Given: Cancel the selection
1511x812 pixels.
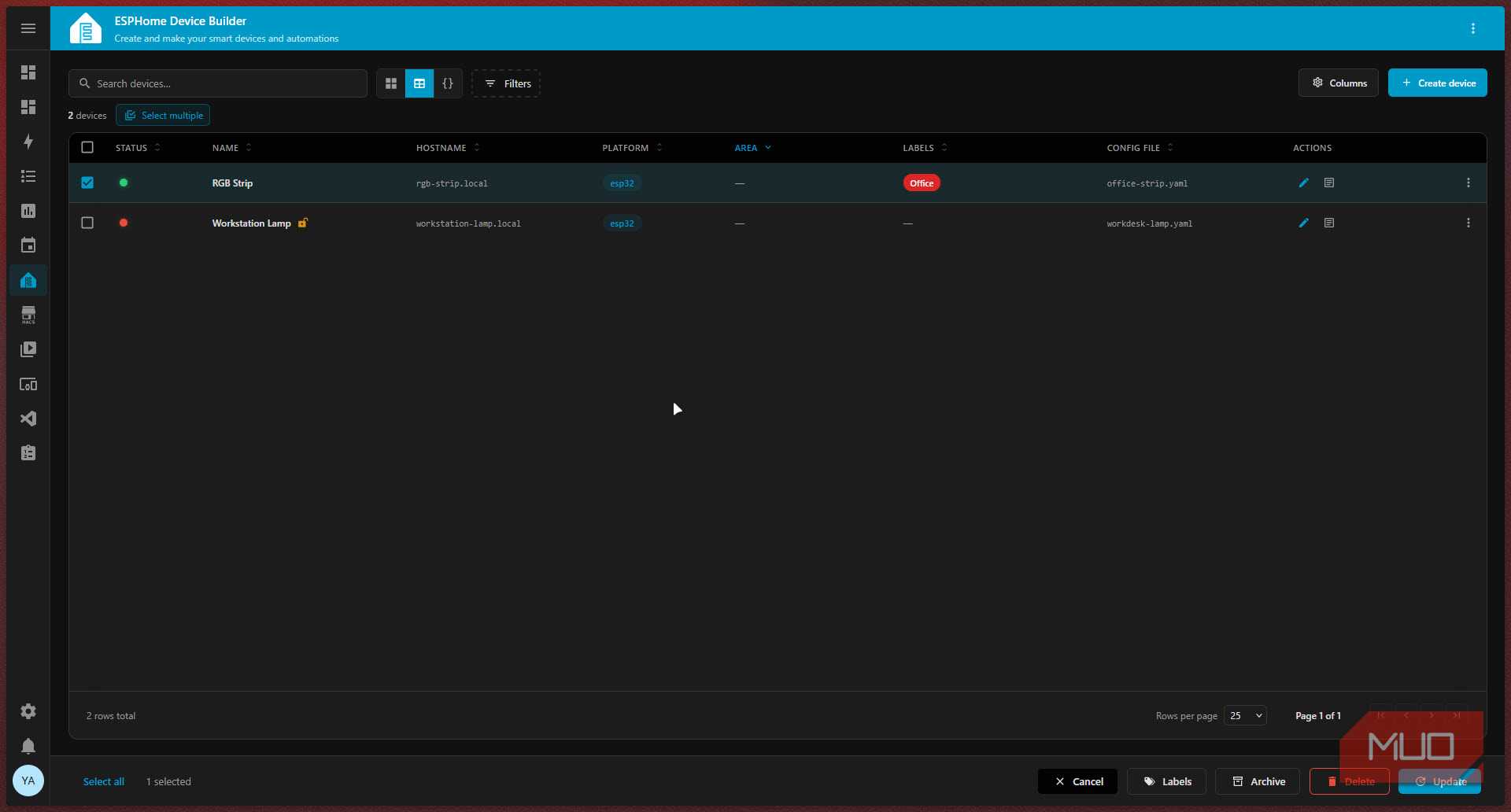Looking at the screenshot, I should (1077, 781).
